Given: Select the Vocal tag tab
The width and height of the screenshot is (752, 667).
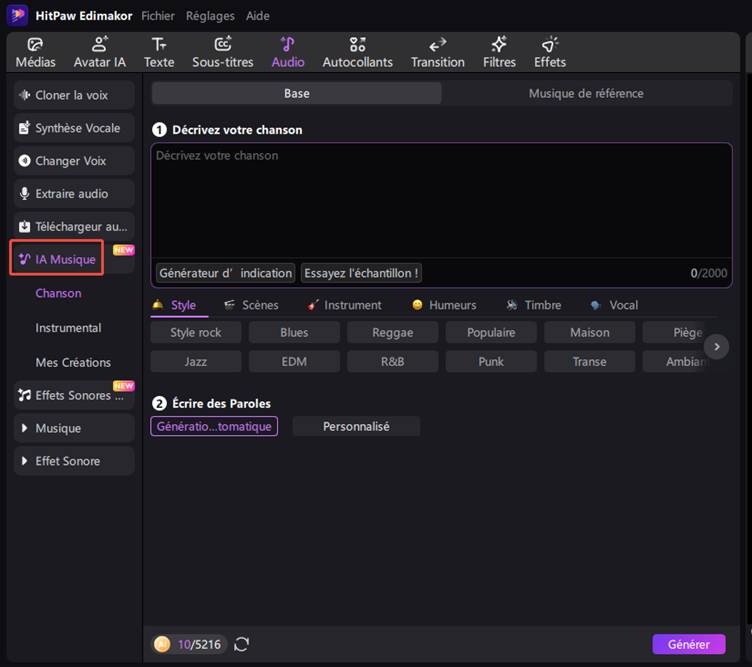Looking at the screenshot, I should (x=614, y=305).
